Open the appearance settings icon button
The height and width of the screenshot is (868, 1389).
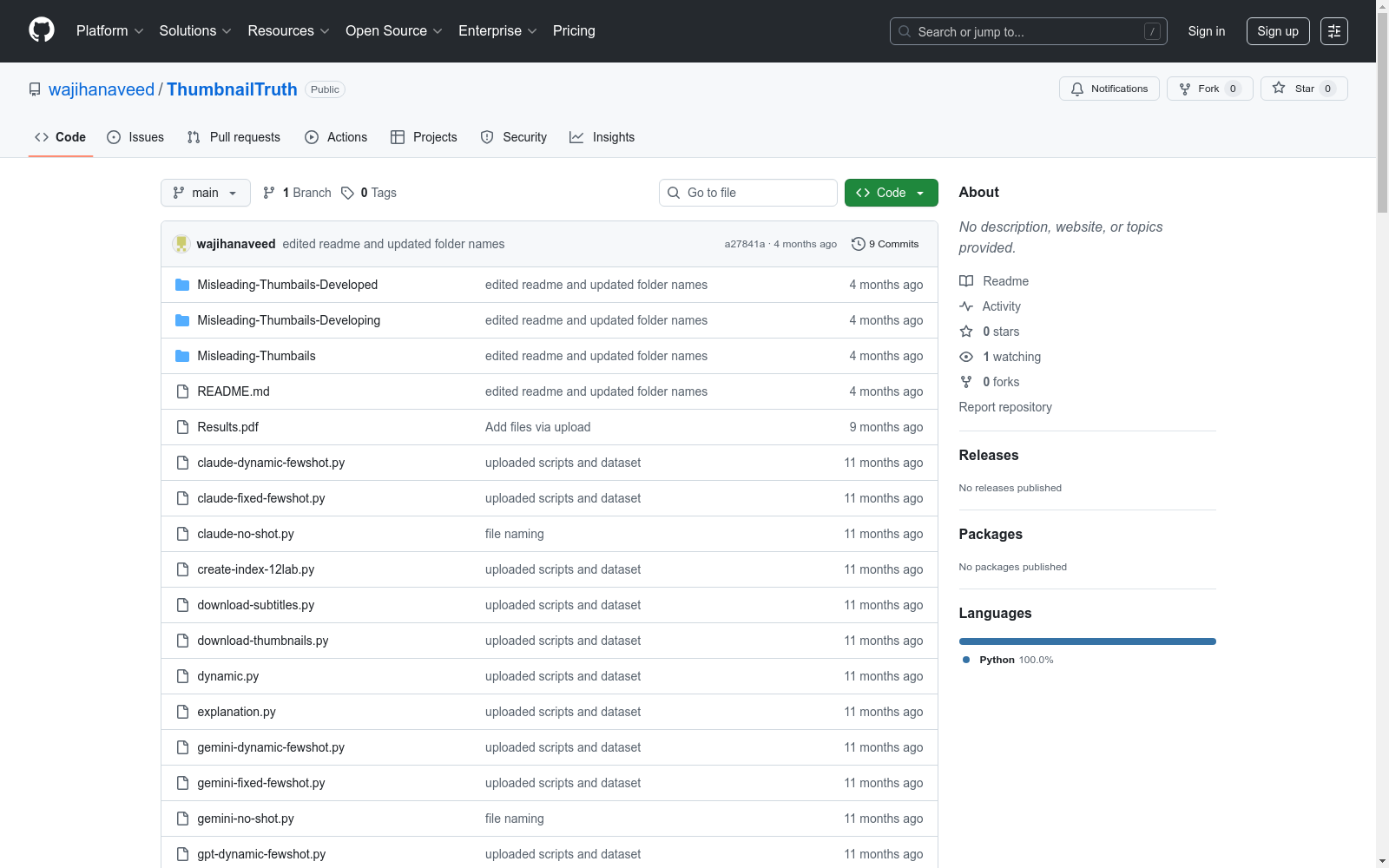click(x=1334, y=31)
